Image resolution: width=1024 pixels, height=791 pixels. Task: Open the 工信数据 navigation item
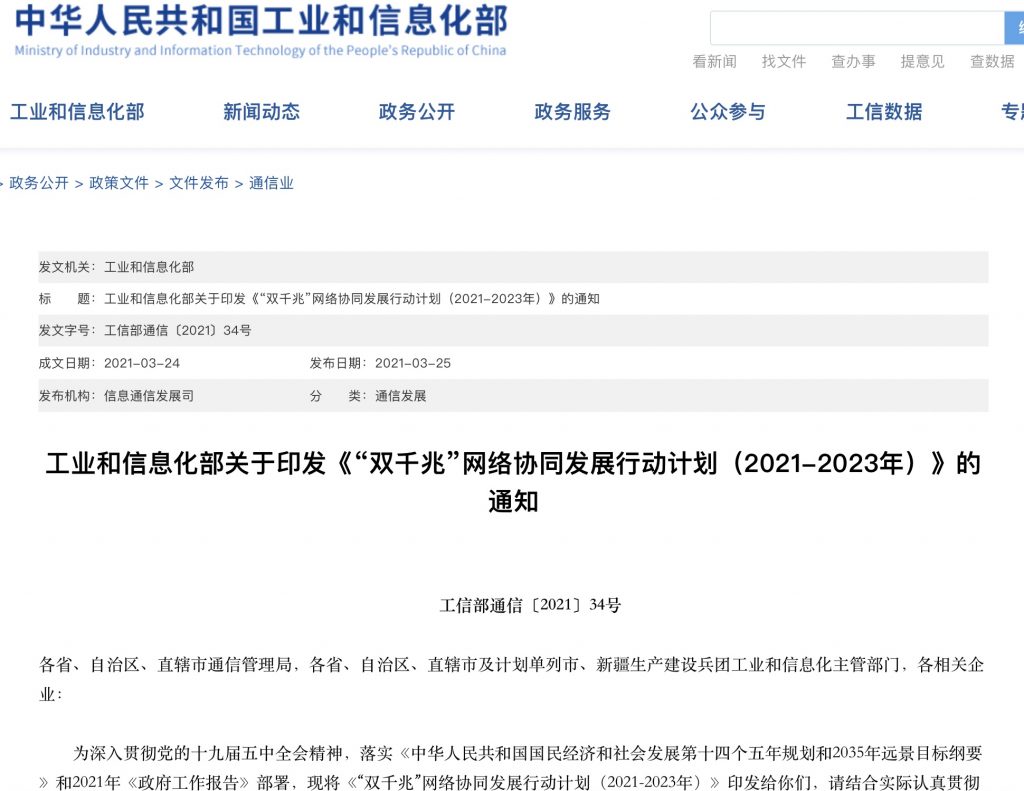coord(884,112)
